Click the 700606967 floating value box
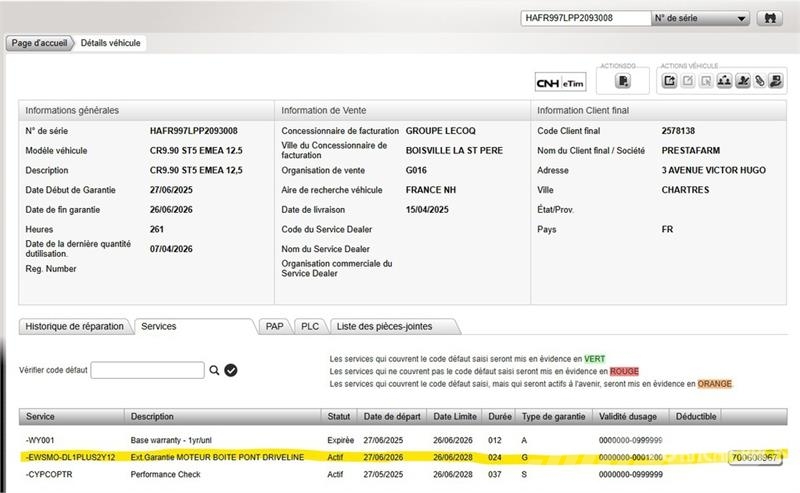 coord(755,457)
